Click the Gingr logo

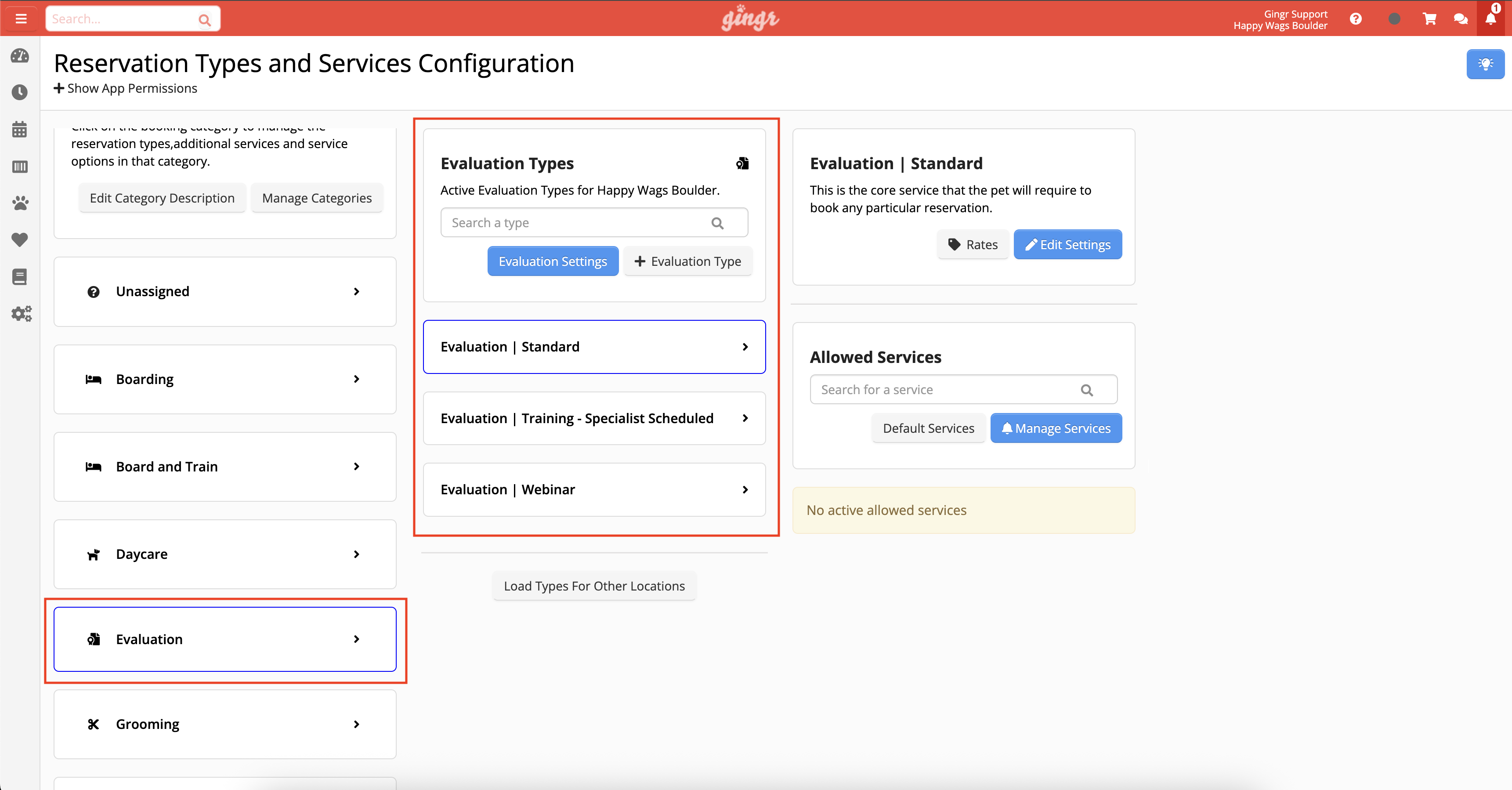[750, 18]
